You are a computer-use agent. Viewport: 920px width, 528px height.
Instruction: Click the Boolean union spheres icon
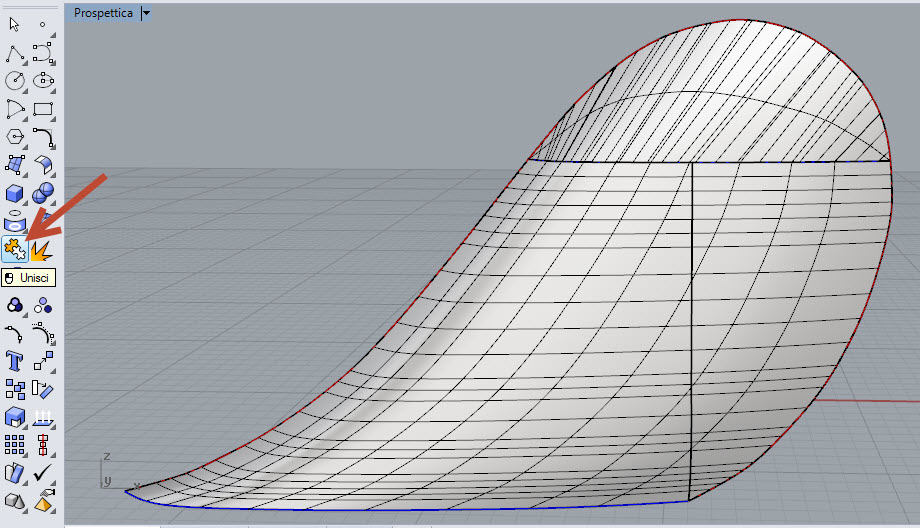coord(15,305)
